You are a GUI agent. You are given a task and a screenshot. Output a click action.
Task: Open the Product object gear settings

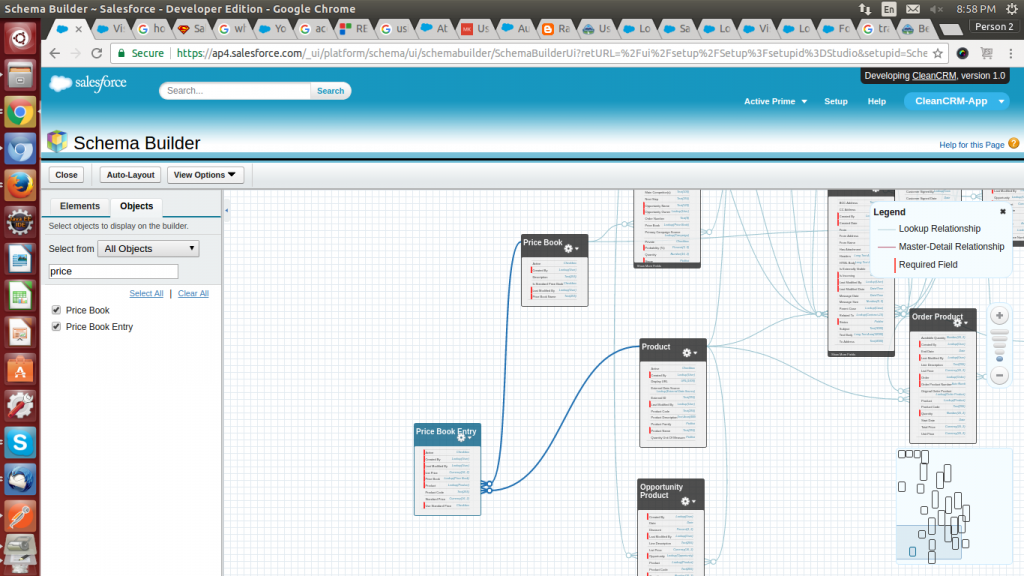[x=688, y=352]
